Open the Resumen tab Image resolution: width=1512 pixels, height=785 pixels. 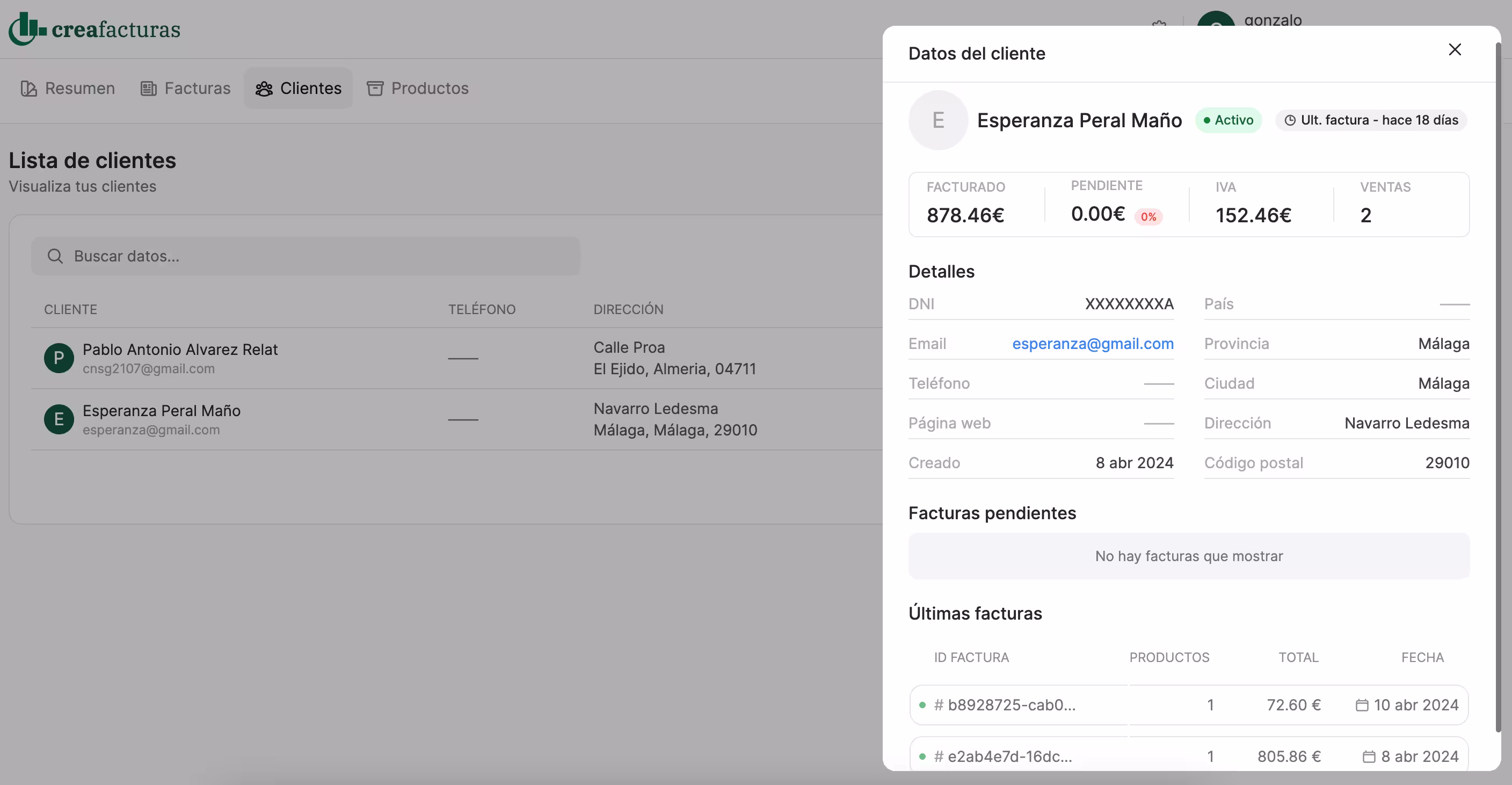tap(68, 88)
